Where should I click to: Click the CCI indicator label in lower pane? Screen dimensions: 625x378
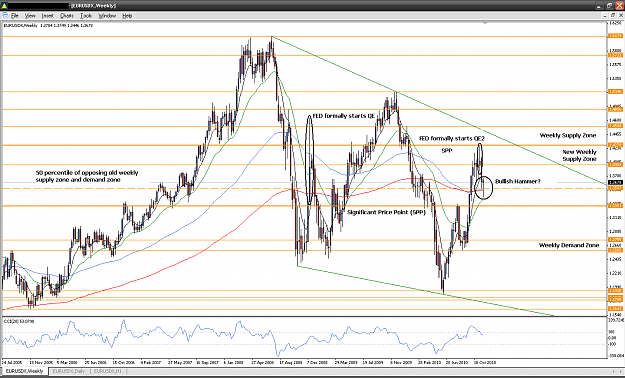pos(18,321)
